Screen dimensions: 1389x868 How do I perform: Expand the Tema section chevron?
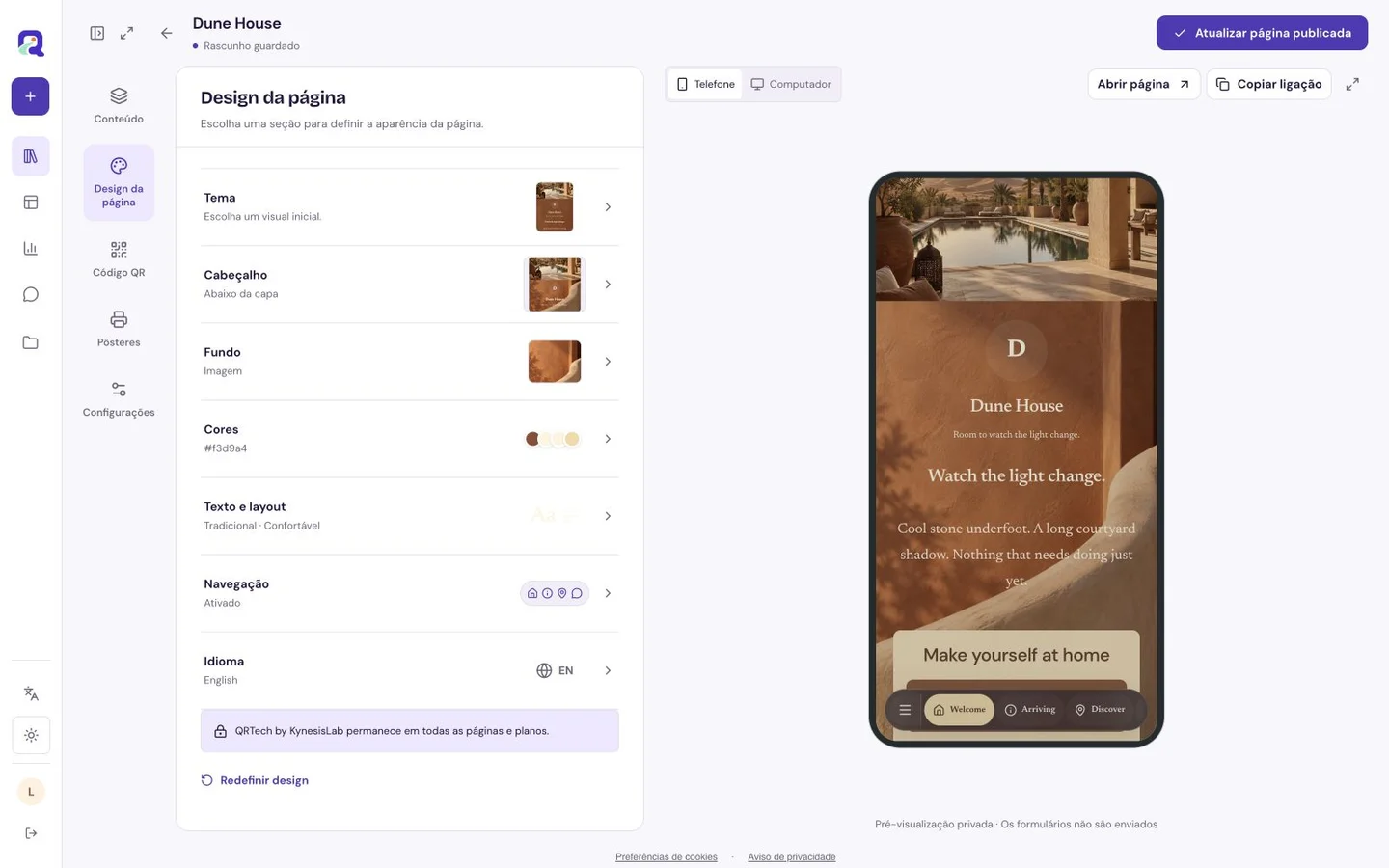[x=608, y=207]
